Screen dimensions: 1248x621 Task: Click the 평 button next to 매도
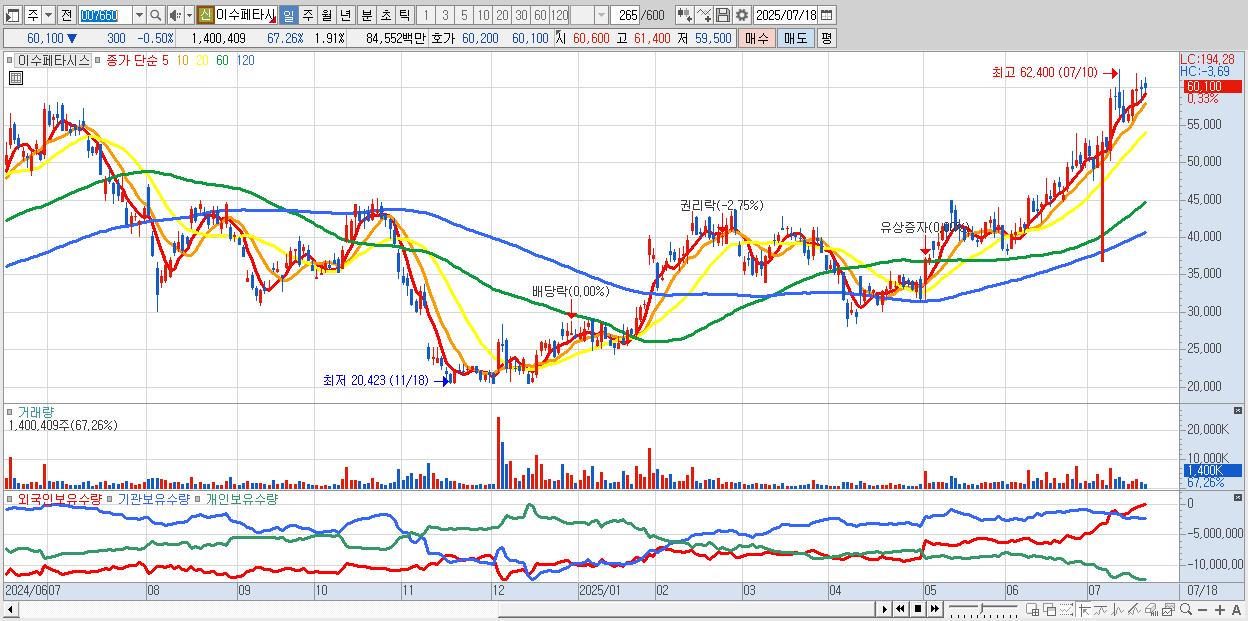pyautogui.click(x=826, y=38)
